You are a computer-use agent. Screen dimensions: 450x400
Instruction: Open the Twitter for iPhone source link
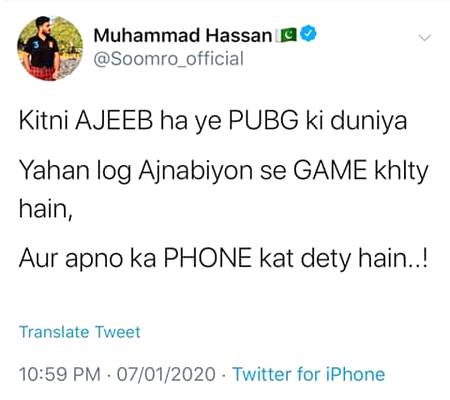[x=309, y=374]
